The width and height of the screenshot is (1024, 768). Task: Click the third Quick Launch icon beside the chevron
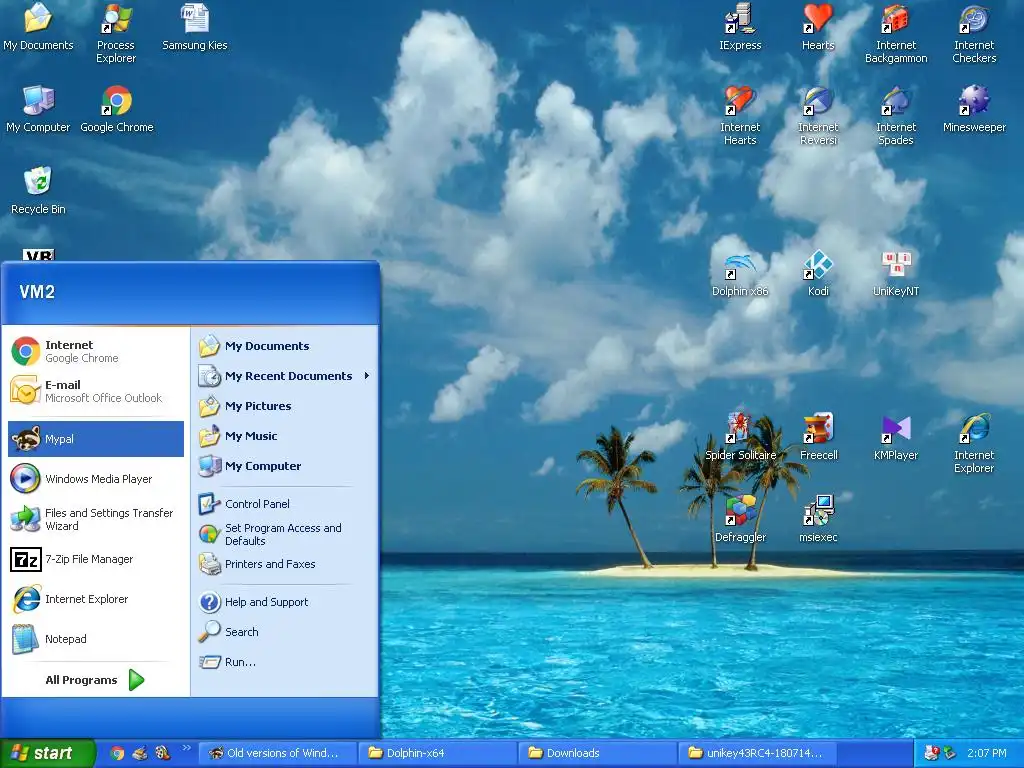click(163, 753)
